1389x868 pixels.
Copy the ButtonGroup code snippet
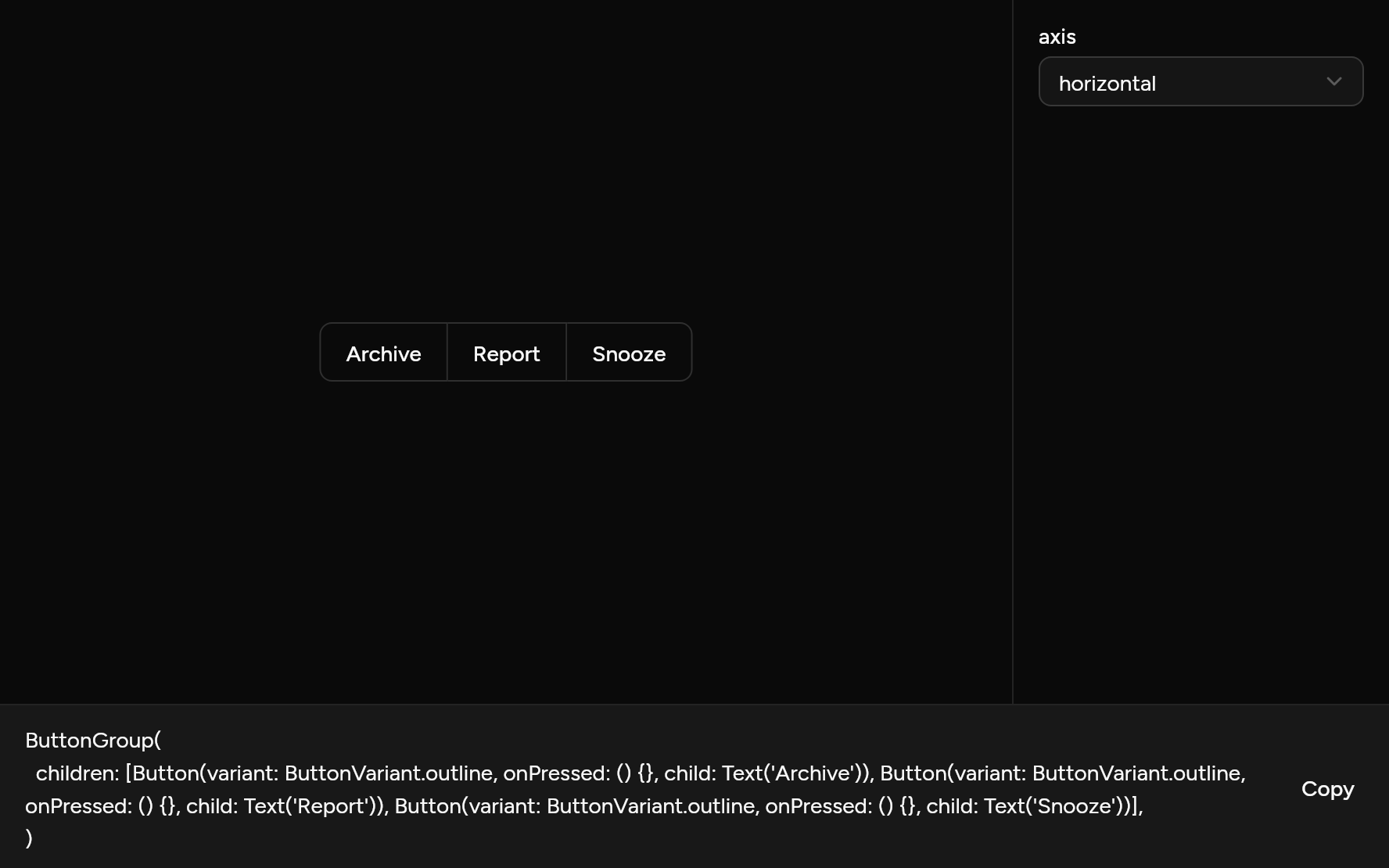pyautogui.click(x=1327, y=789)
